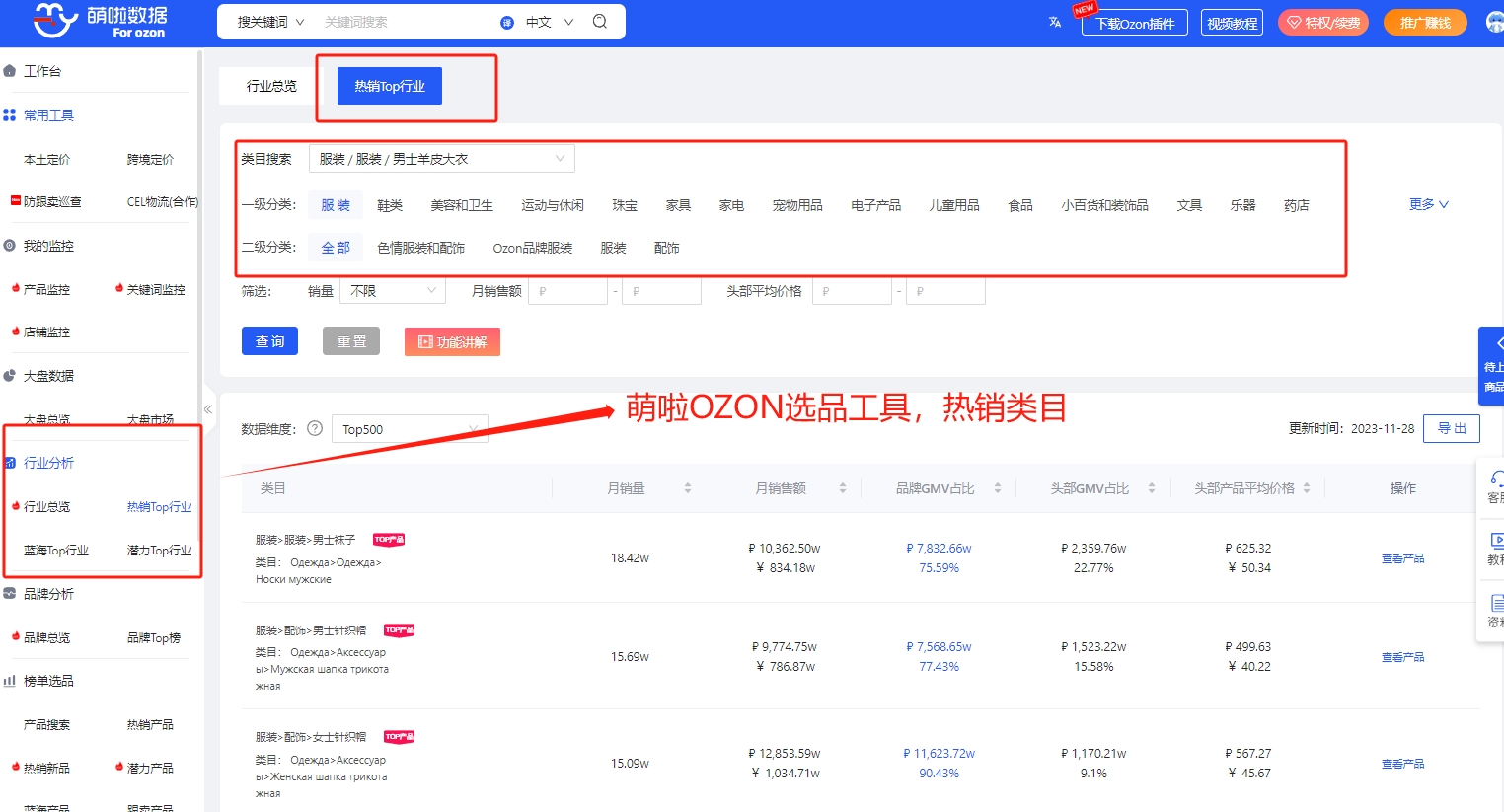Open the 类目搜索 category cascader dropdown
This screenshot has width=1504, height=812.
tap(442, 159)
